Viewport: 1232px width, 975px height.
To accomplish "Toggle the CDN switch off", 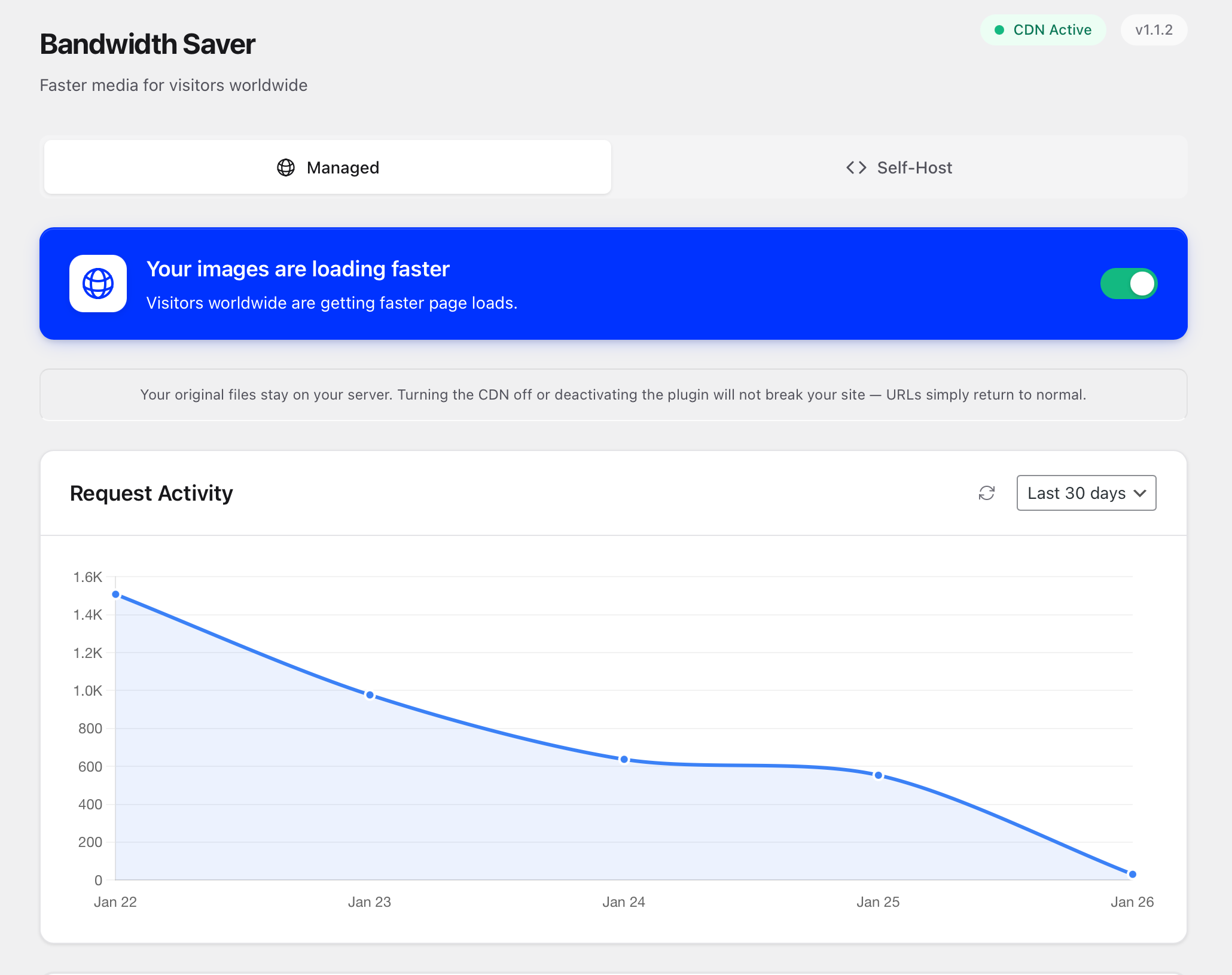I will point(1129,284).
